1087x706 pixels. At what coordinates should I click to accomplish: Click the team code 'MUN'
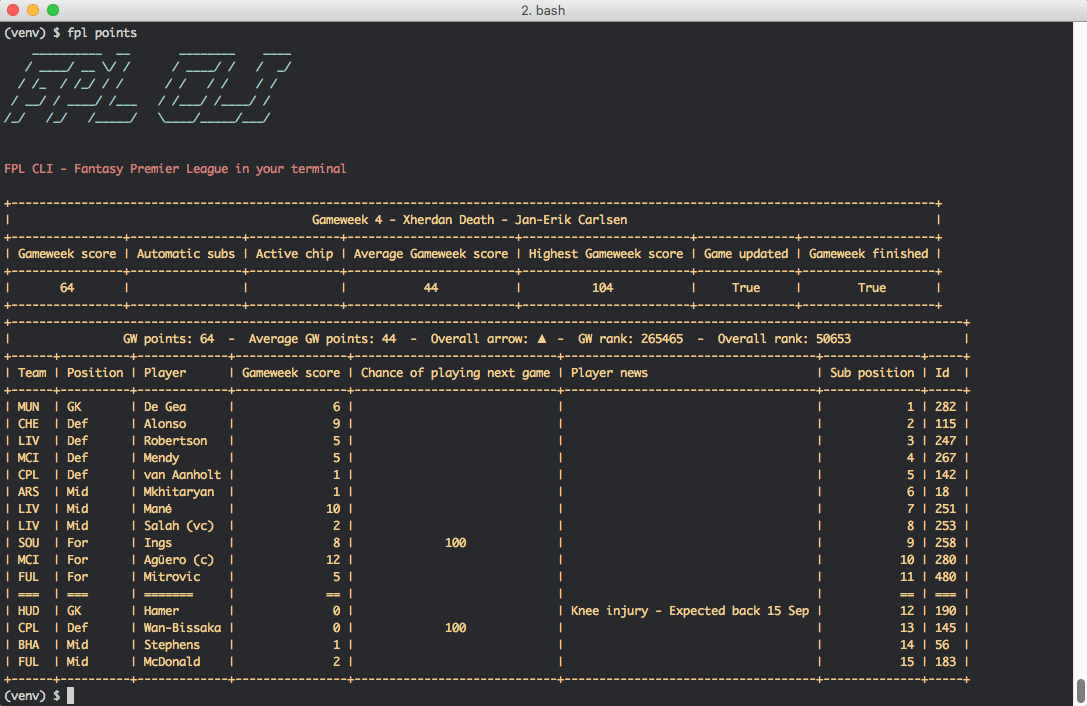click(28, 407)
